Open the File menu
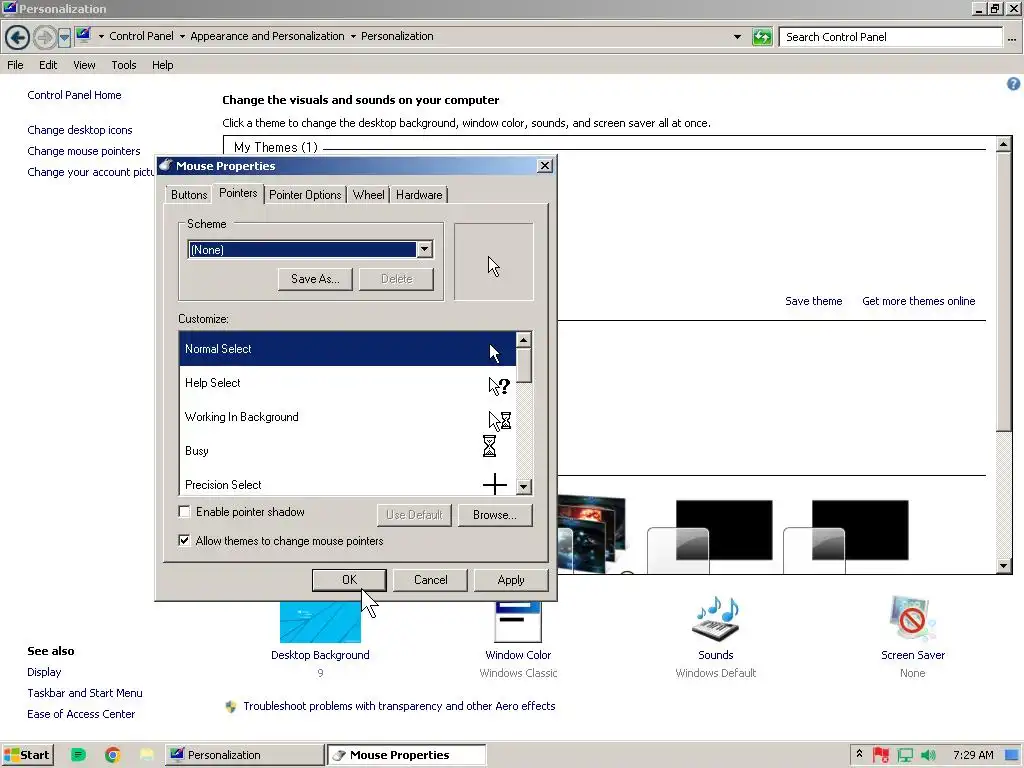The height and width of the screenshot is (768, 1024). (x=15, y=65)
